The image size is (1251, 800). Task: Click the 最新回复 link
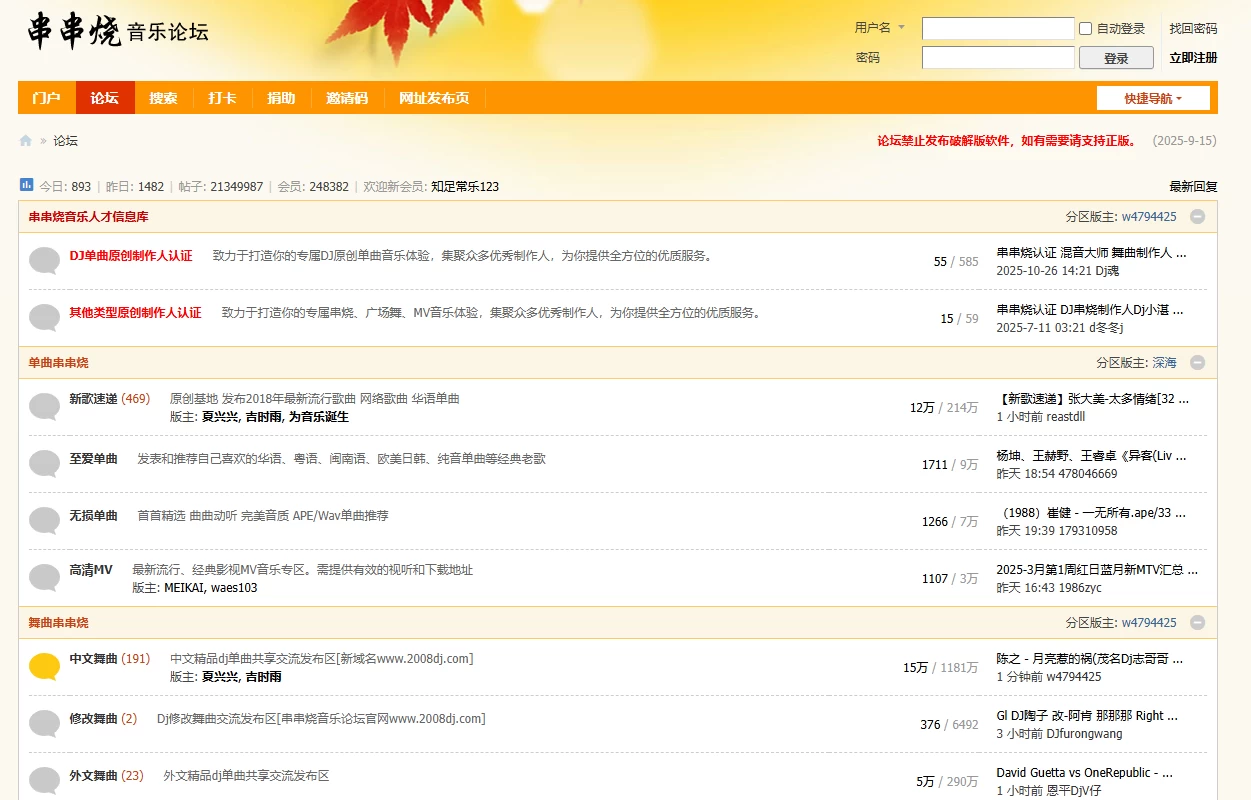pos(1191,186)
